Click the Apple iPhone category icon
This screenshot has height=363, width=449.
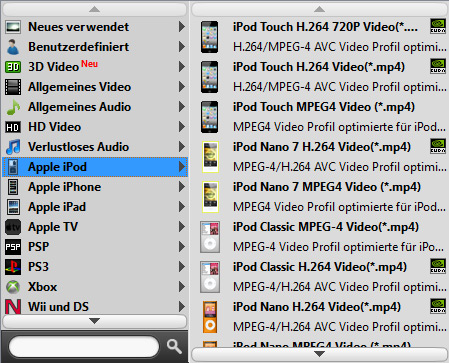pyautogui.click(x=13, y=187)
